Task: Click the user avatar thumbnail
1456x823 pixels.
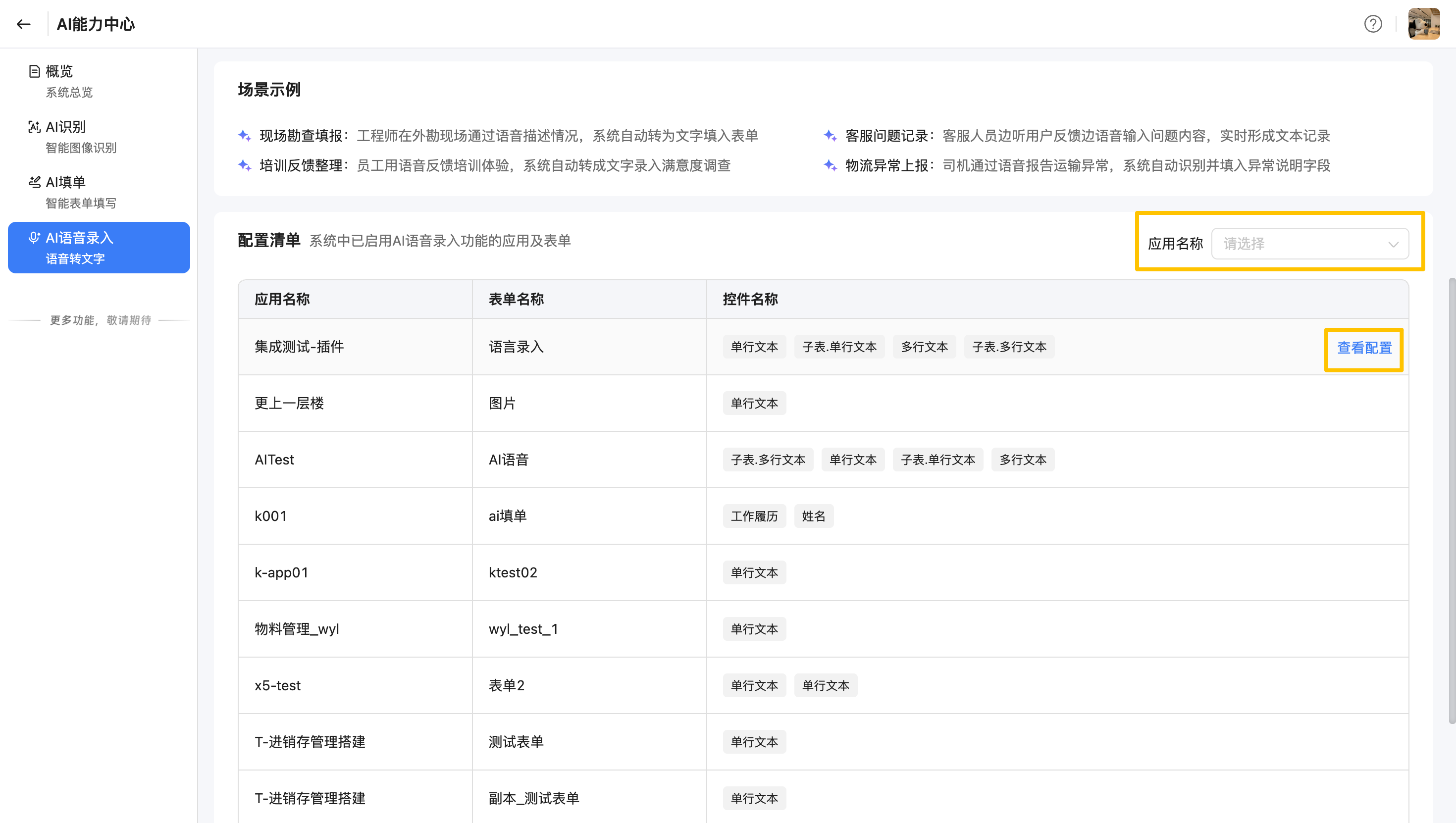Action: (1423, 24)
